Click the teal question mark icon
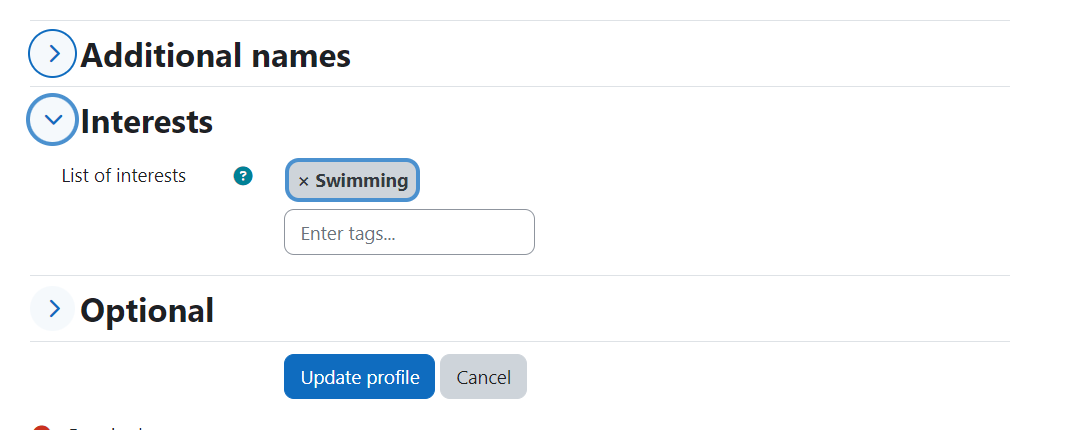 coord(243,176)
